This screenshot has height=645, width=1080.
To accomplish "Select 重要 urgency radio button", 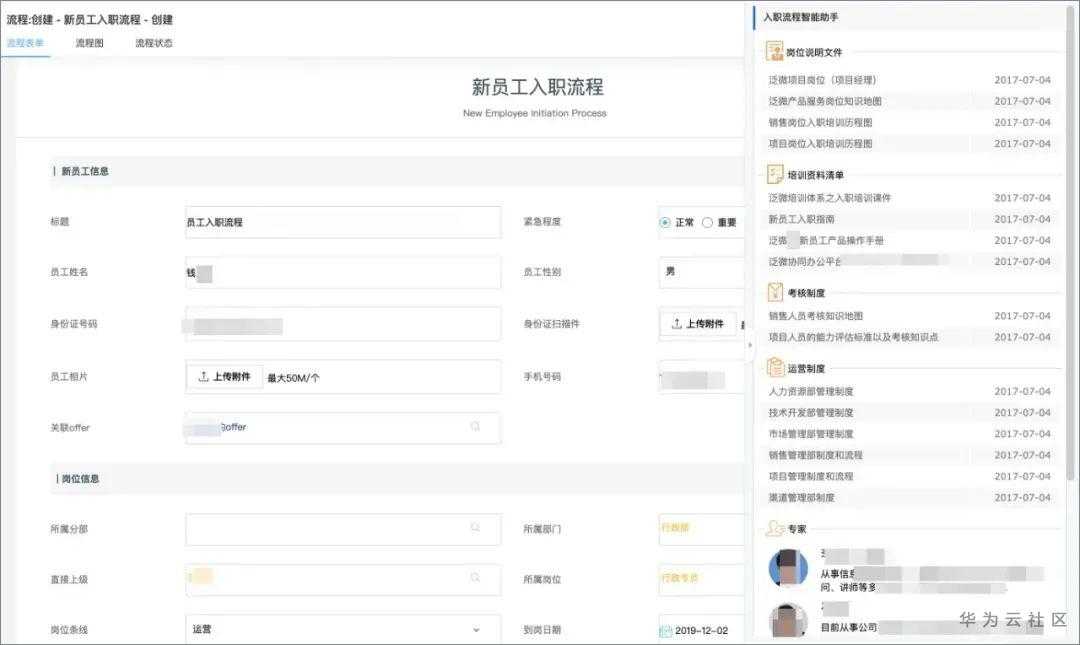I will pyautogui.click(x=707, y=222).
